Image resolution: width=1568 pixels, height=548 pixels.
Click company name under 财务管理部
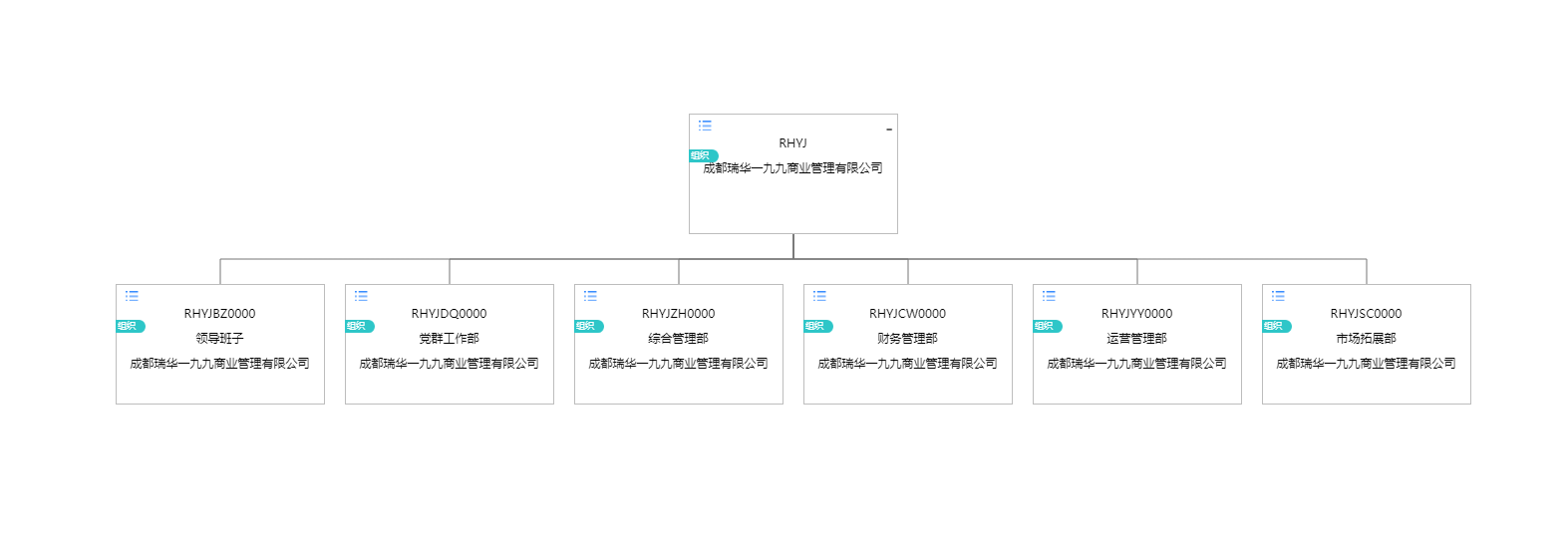[907, 364]
